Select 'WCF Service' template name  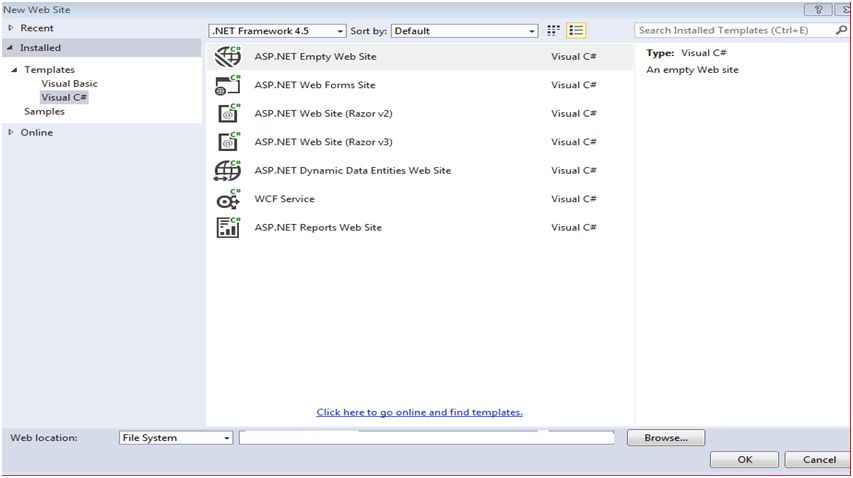click(285, 199)
